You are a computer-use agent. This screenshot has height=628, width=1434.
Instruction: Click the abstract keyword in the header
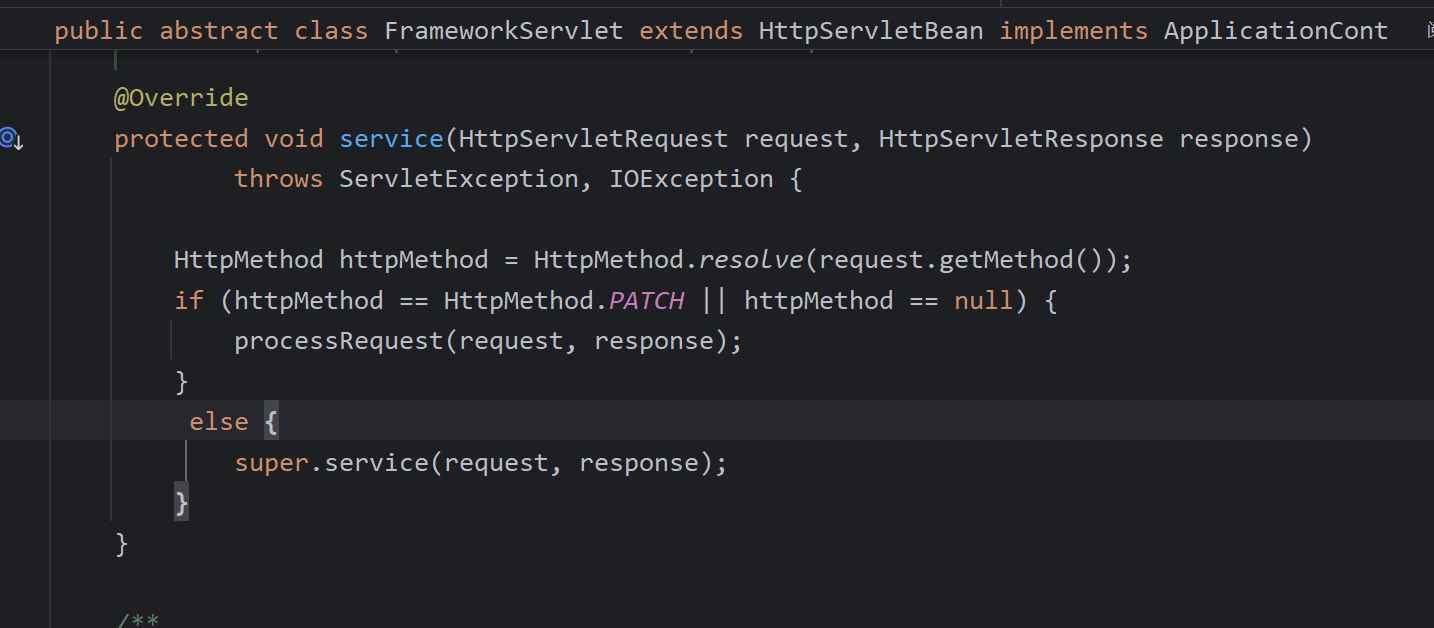(x=219, y=31)
